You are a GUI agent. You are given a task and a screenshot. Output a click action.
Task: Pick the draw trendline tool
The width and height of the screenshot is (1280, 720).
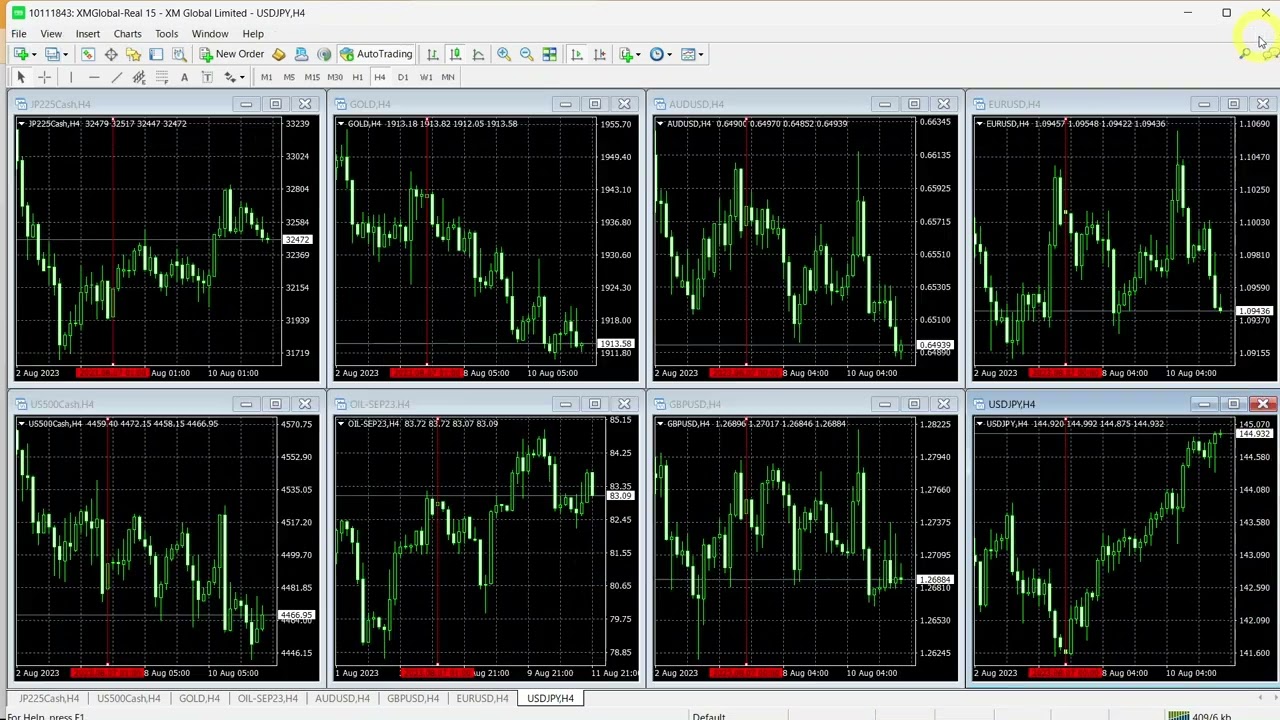[x=116, y=77]
